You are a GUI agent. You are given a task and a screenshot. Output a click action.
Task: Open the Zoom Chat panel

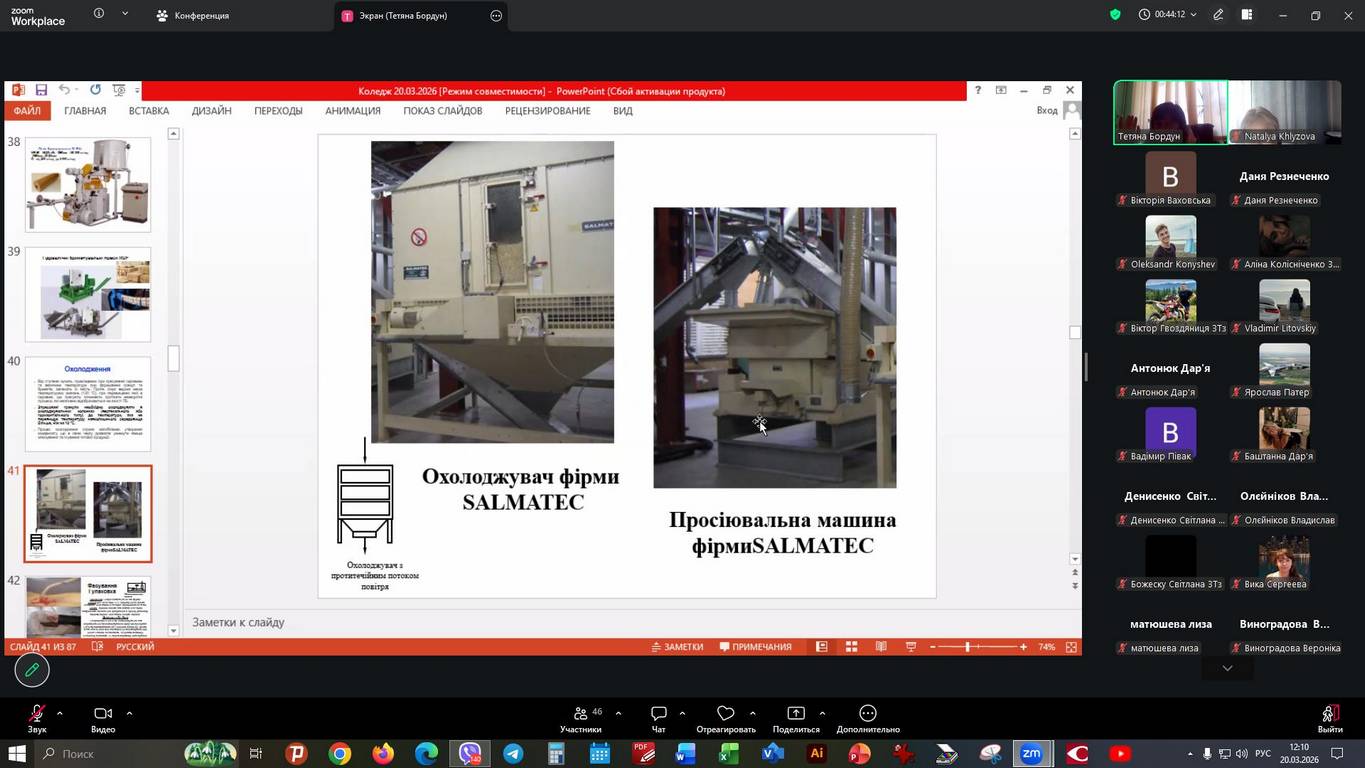[658, 713]
